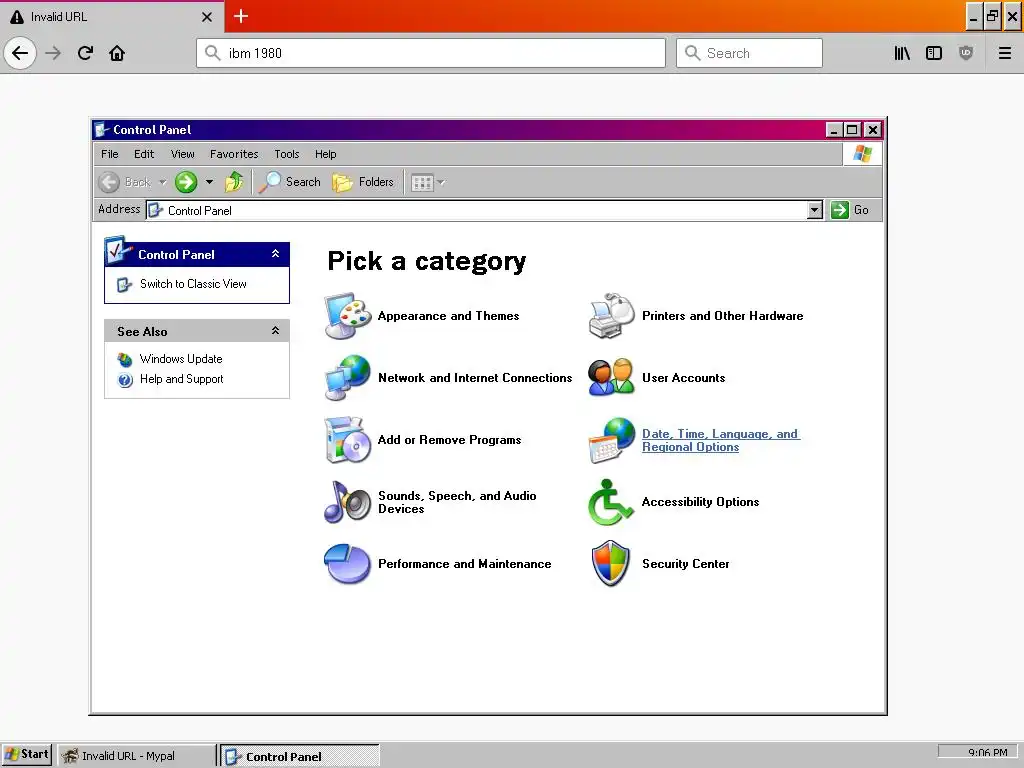
Task: Open the Sounds, Speech, and Audio speaker icon
Action: click(348, 502)
